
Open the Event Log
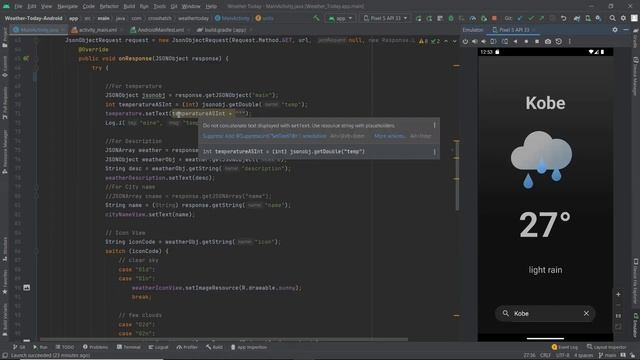(564, 347)
